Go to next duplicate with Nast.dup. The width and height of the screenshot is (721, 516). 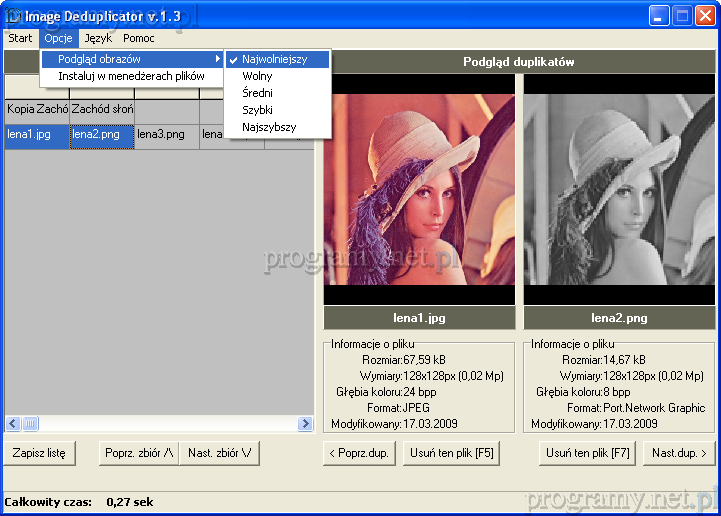pos(679,453)
